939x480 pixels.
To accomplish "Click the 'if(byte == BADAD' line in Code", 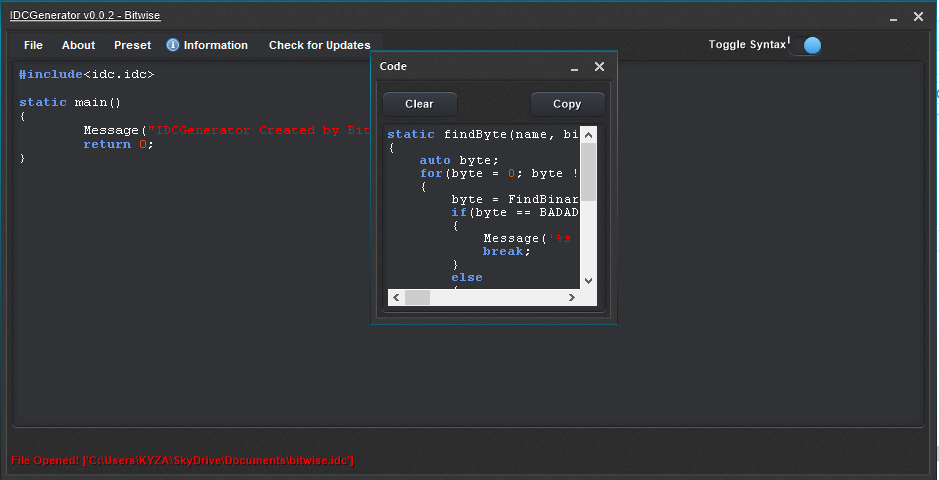I will pyautogui.click(x=515, y=212).
